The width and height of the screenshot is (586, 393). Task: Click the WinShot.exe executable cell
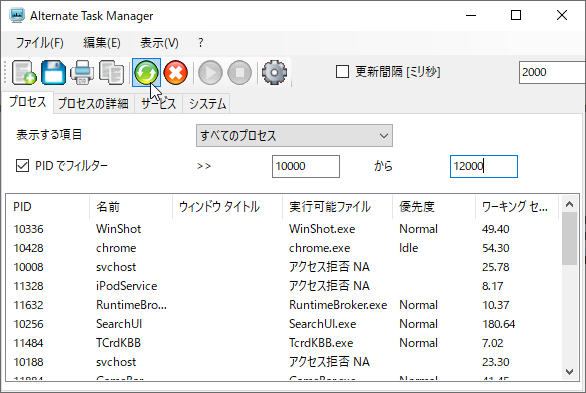(322, 229)
